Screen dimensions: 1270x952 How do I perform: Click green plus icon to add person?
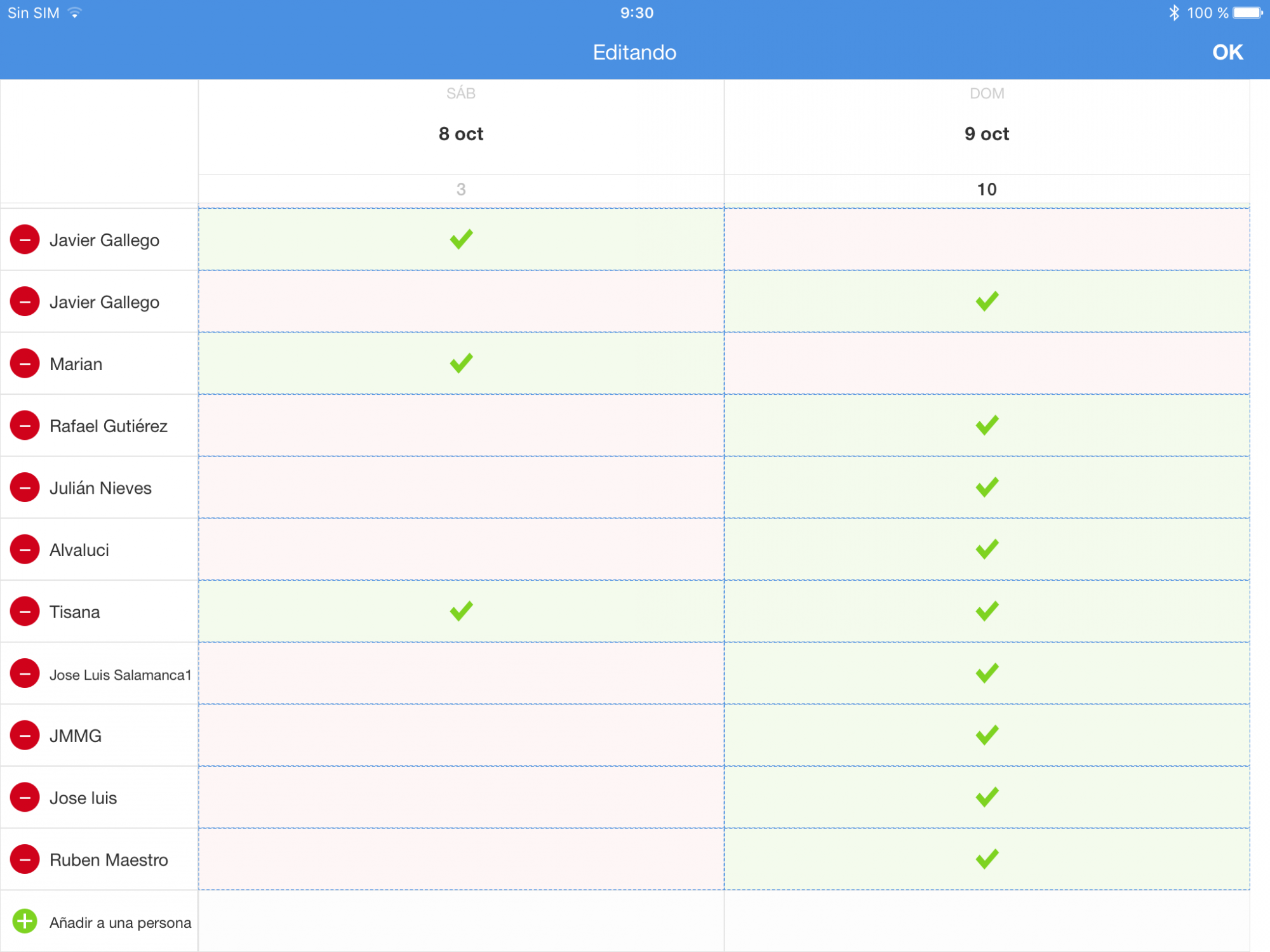(25, 922)
